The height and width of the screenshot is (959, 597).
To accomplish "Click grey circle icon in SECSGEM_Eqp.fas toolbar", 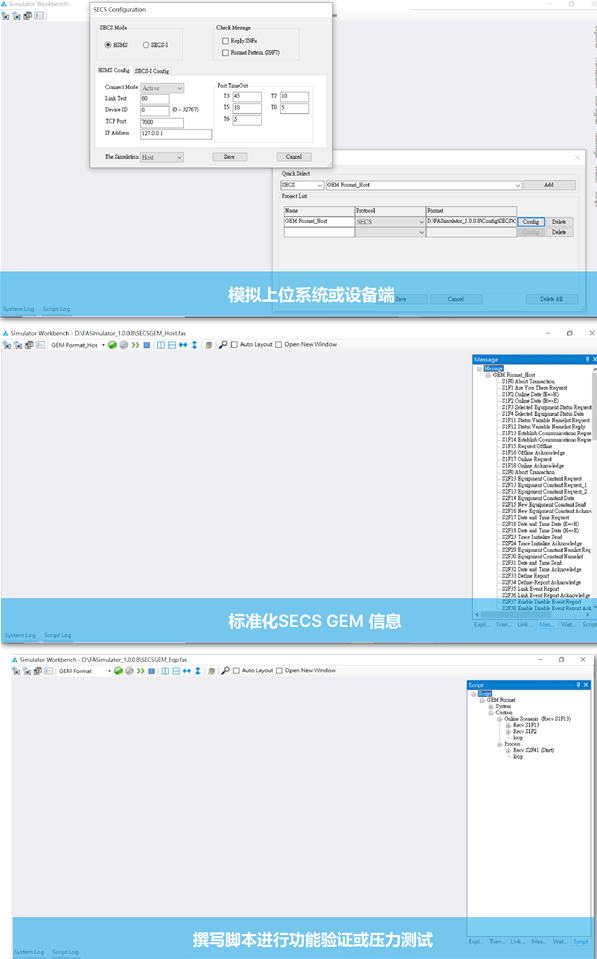I will tap(129, 671).
